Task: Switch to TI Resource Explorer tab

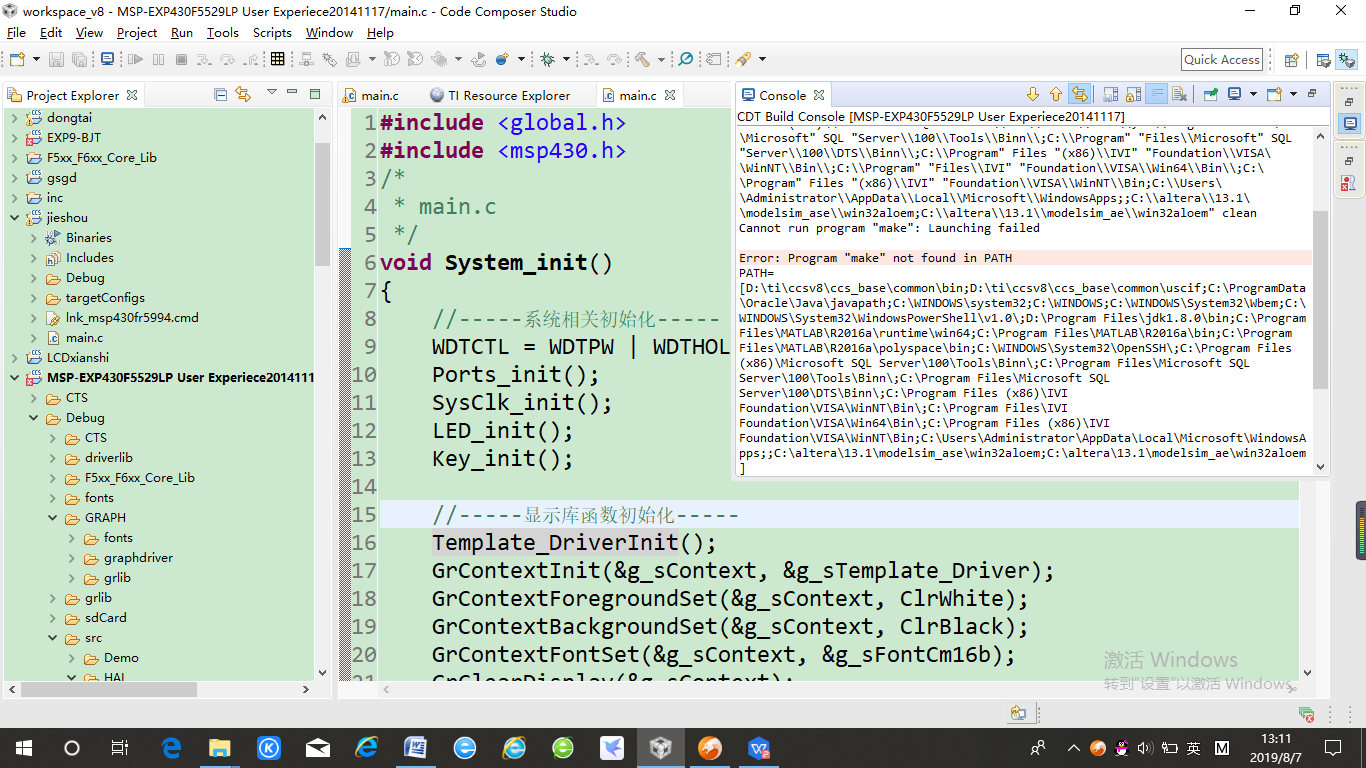Action: point(499,95)
